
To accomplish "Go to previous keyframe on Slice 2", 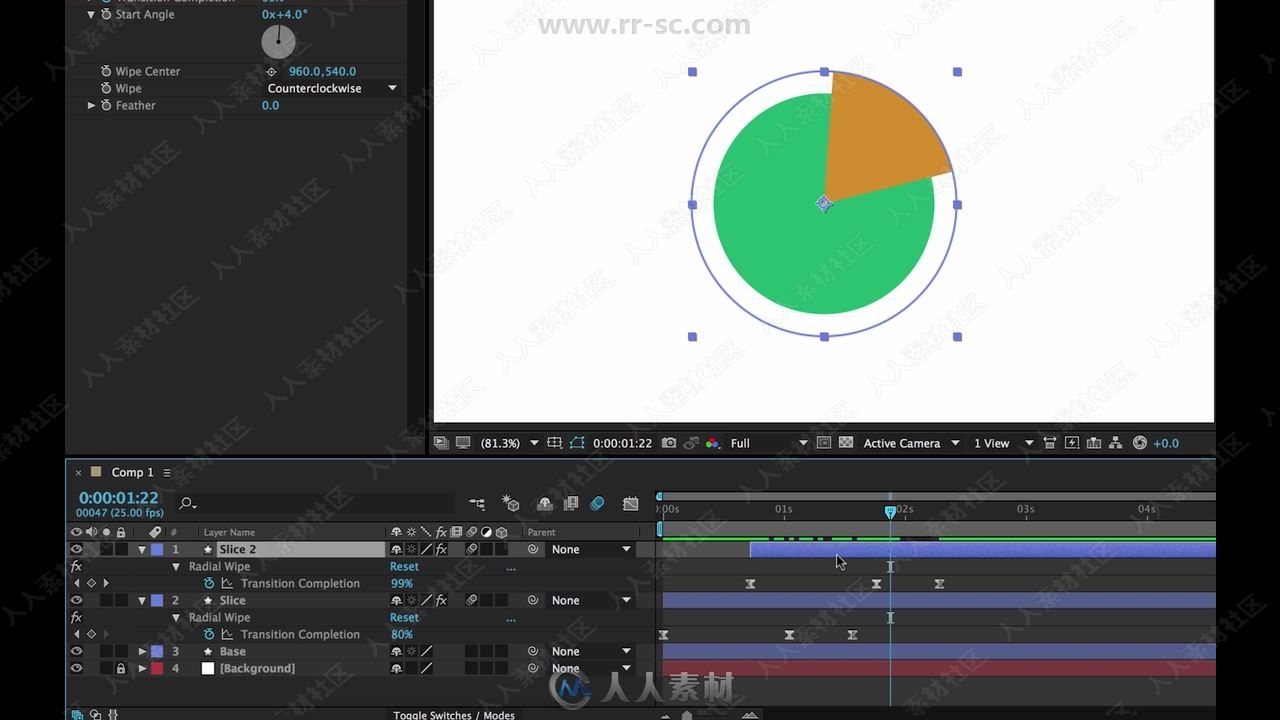I will [77, 583].
